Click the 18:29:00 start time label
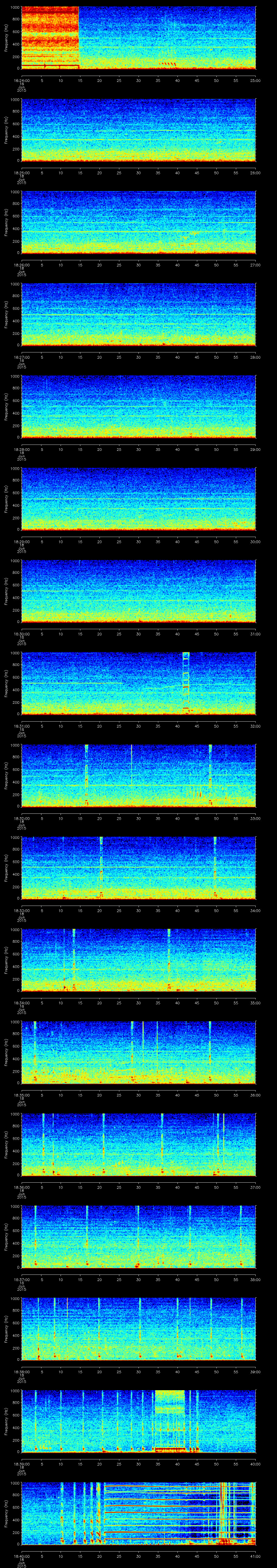The height and width of the screenshot is (1568, 277). [x=21, y=542]
